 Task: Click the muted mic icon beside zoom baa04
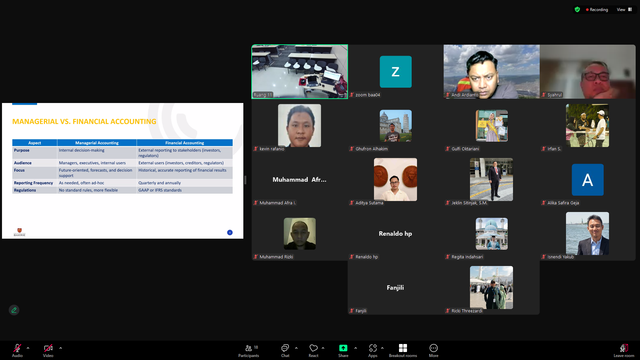point(352,95)
